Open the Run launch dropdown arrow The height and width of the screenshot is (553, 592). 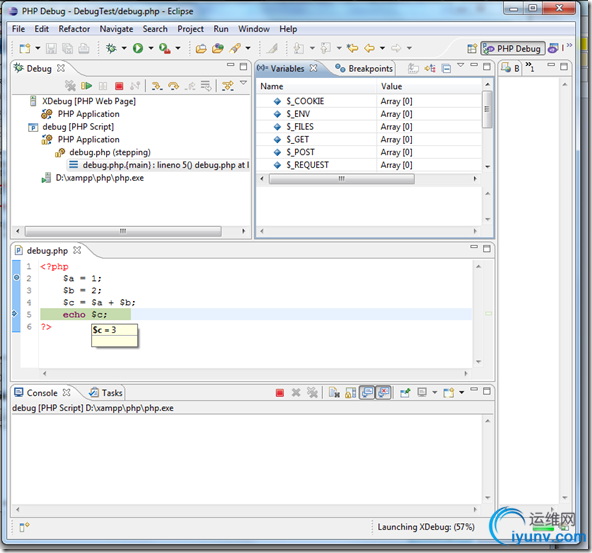[151, 48]
